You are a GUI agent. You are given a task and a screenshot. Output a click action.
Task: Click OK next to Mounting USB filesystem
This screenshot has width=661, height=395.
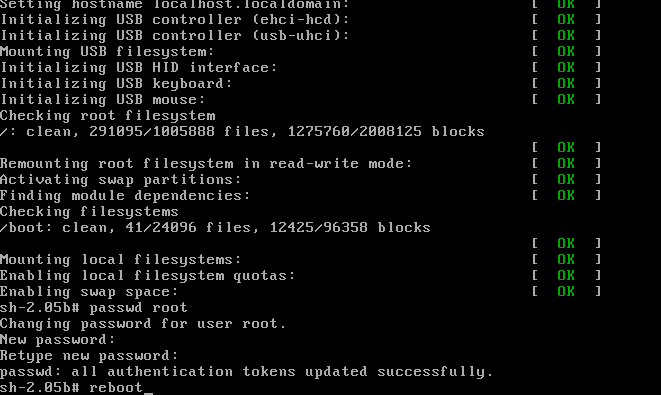(566, 51)
